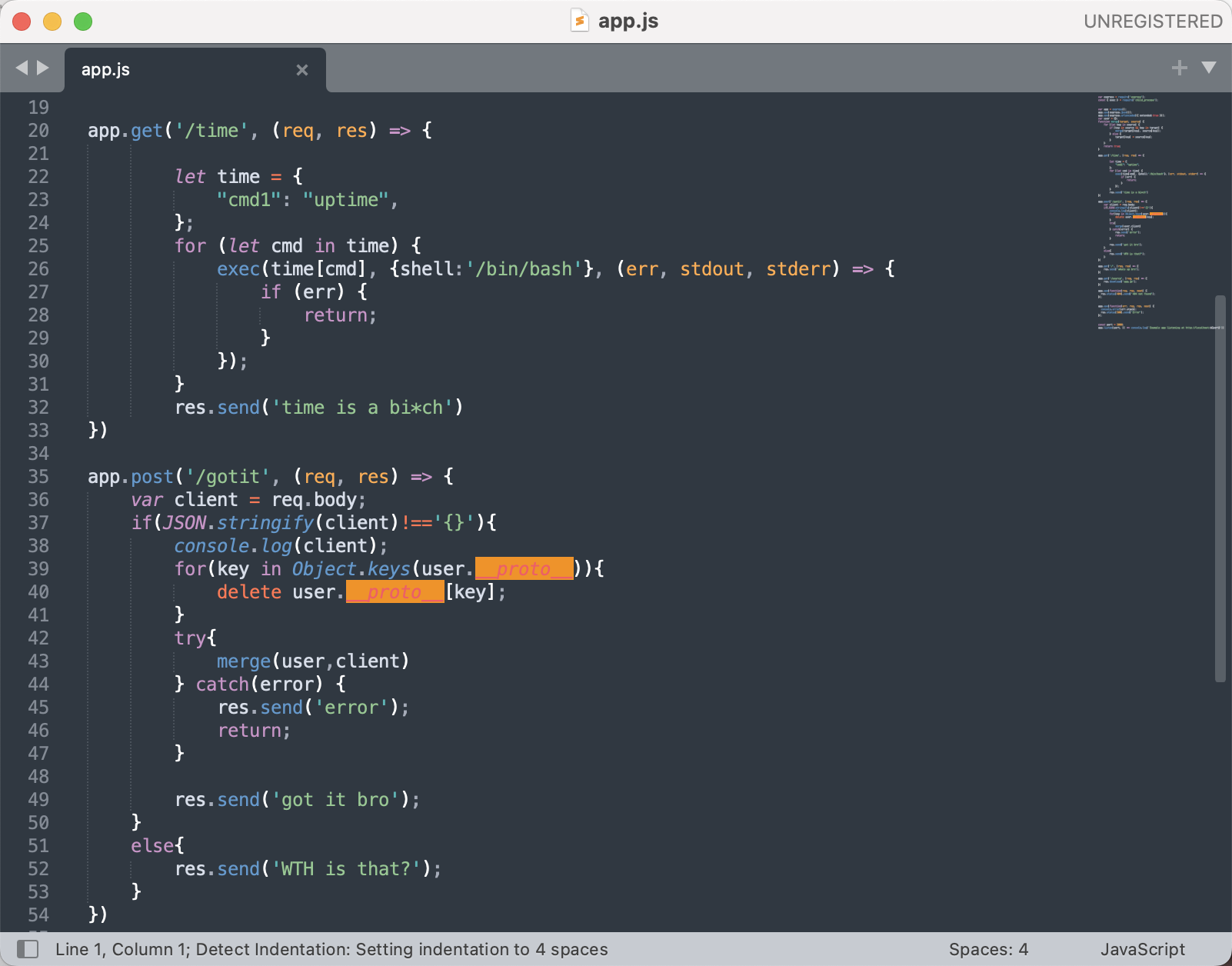Click JSON.stringify on line 37

tap(239, 523)
